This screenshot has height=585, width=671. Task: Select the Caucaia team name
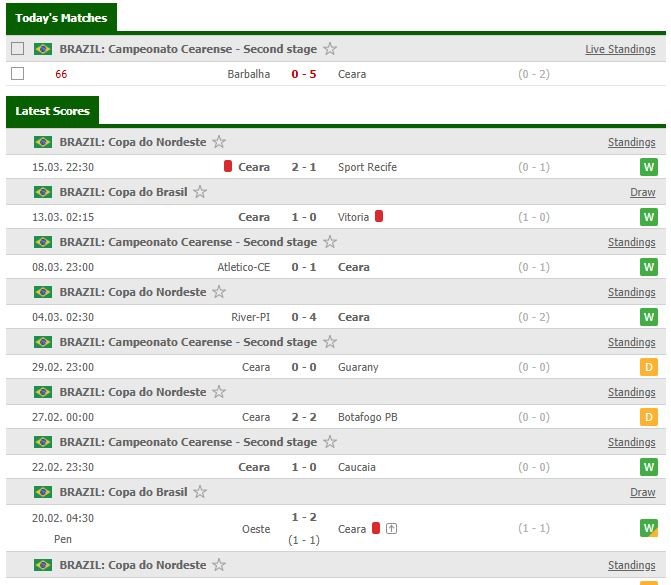pos(356,467)
